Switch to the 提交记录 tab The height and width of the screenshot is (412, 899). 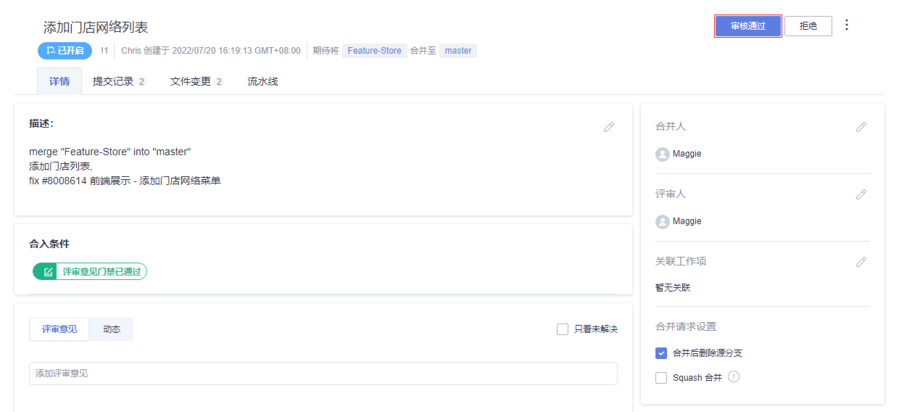point(119,81)
